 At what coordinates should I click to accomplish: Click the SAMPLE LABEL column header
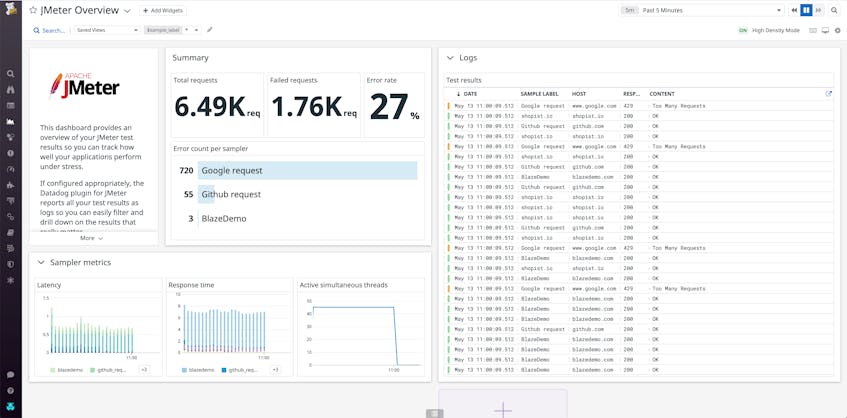coord(540,94)
